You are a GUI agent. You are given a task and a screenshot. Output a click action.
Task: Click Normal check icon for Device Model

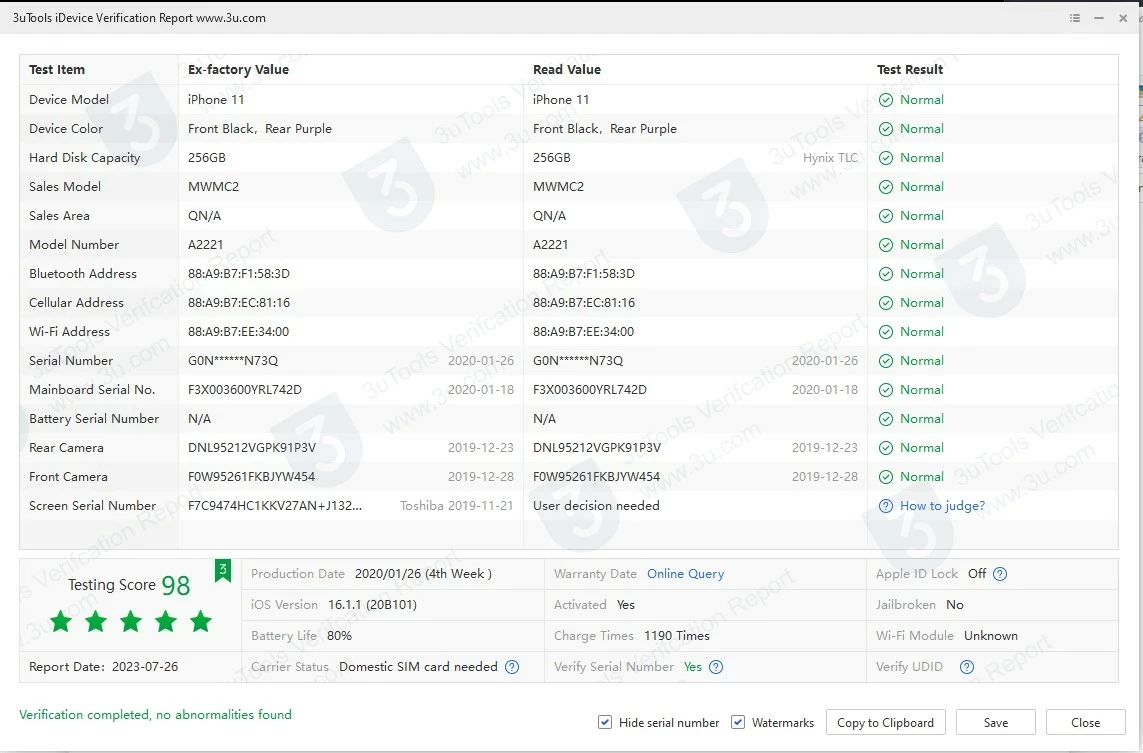pyautogui.click(x=886, y=100)
